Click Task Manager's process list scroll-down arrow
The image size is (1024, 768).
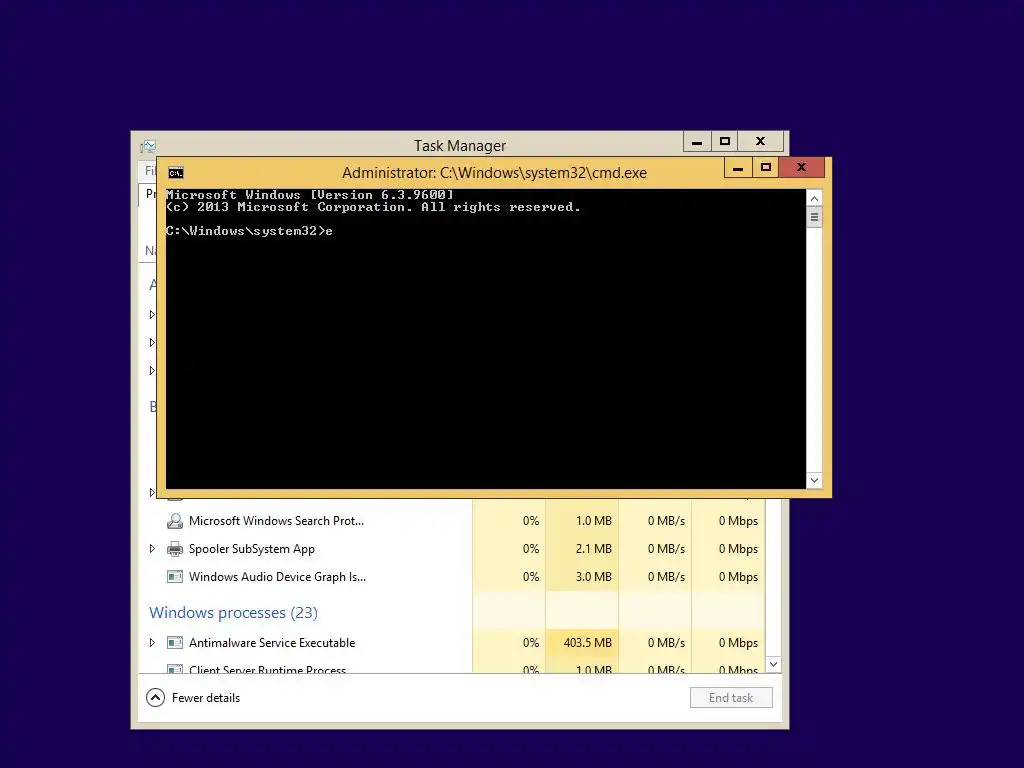773,664
